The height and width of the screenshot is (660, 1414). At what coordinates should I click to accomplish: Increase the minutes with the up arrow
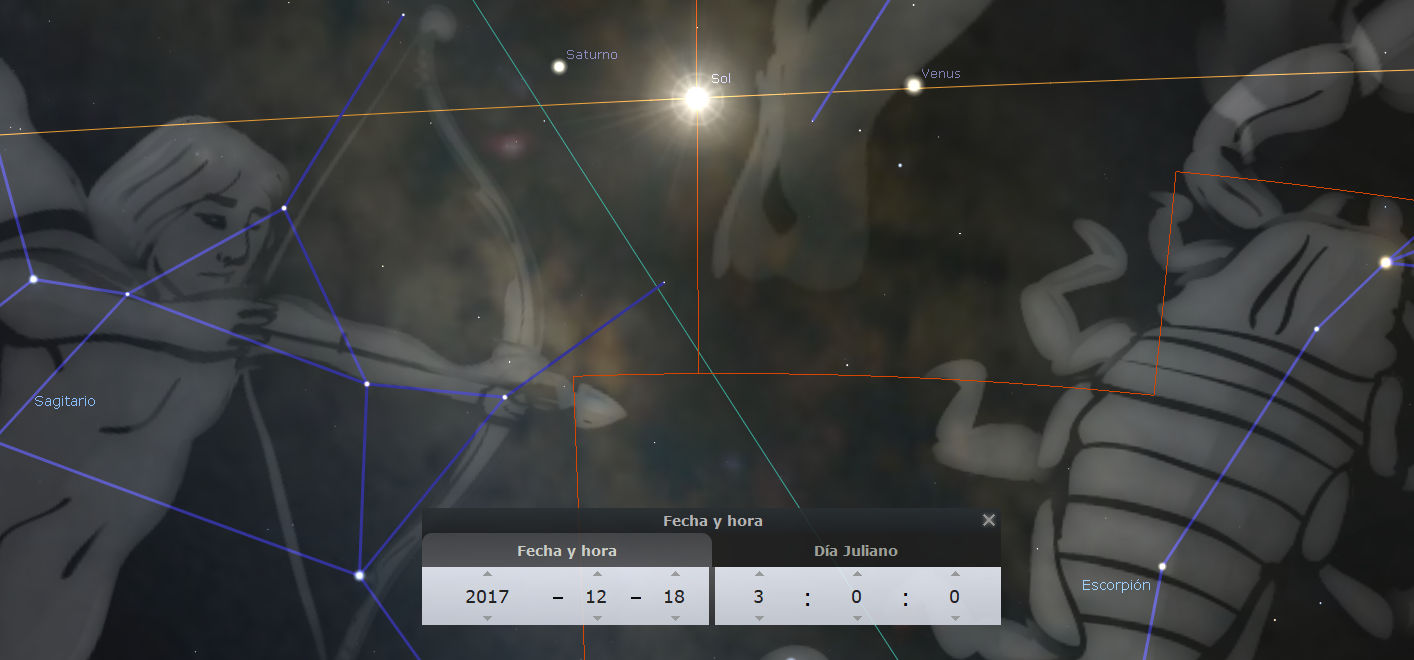click(x=857, y=574)
